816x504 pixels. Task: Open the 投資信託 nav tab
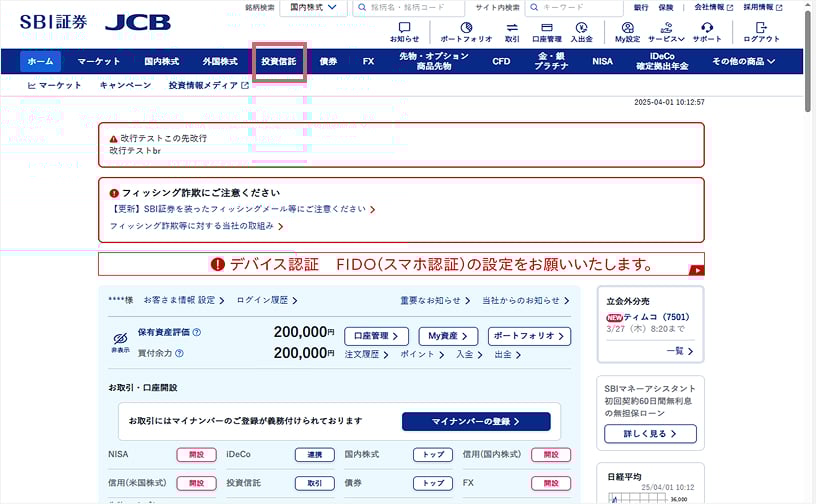(x=279, y=61)
